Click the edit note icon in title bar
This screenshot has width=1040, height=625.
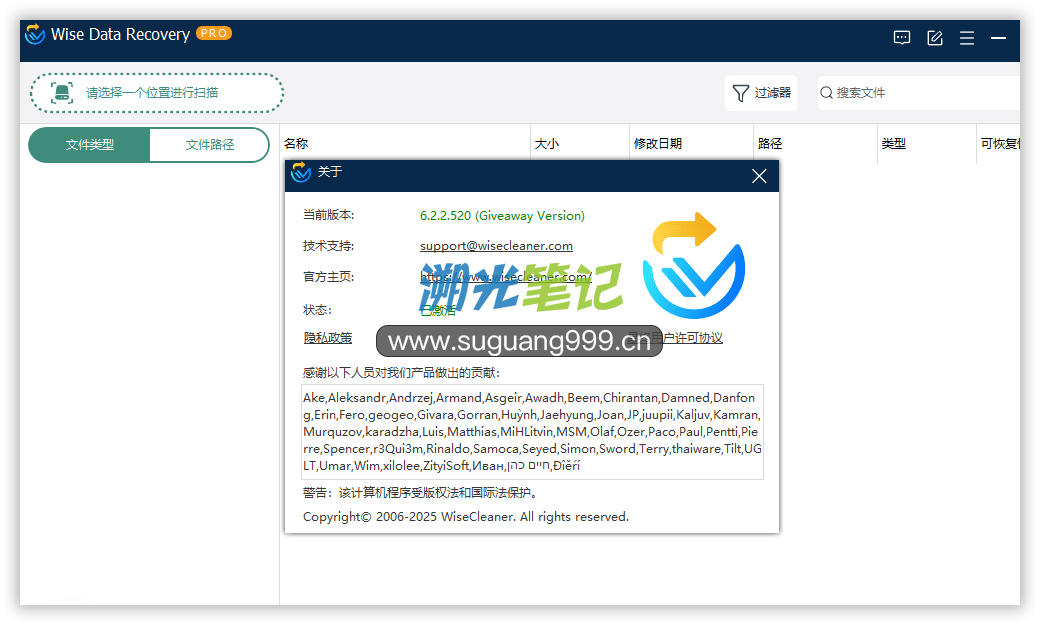(x=935, y=38)
